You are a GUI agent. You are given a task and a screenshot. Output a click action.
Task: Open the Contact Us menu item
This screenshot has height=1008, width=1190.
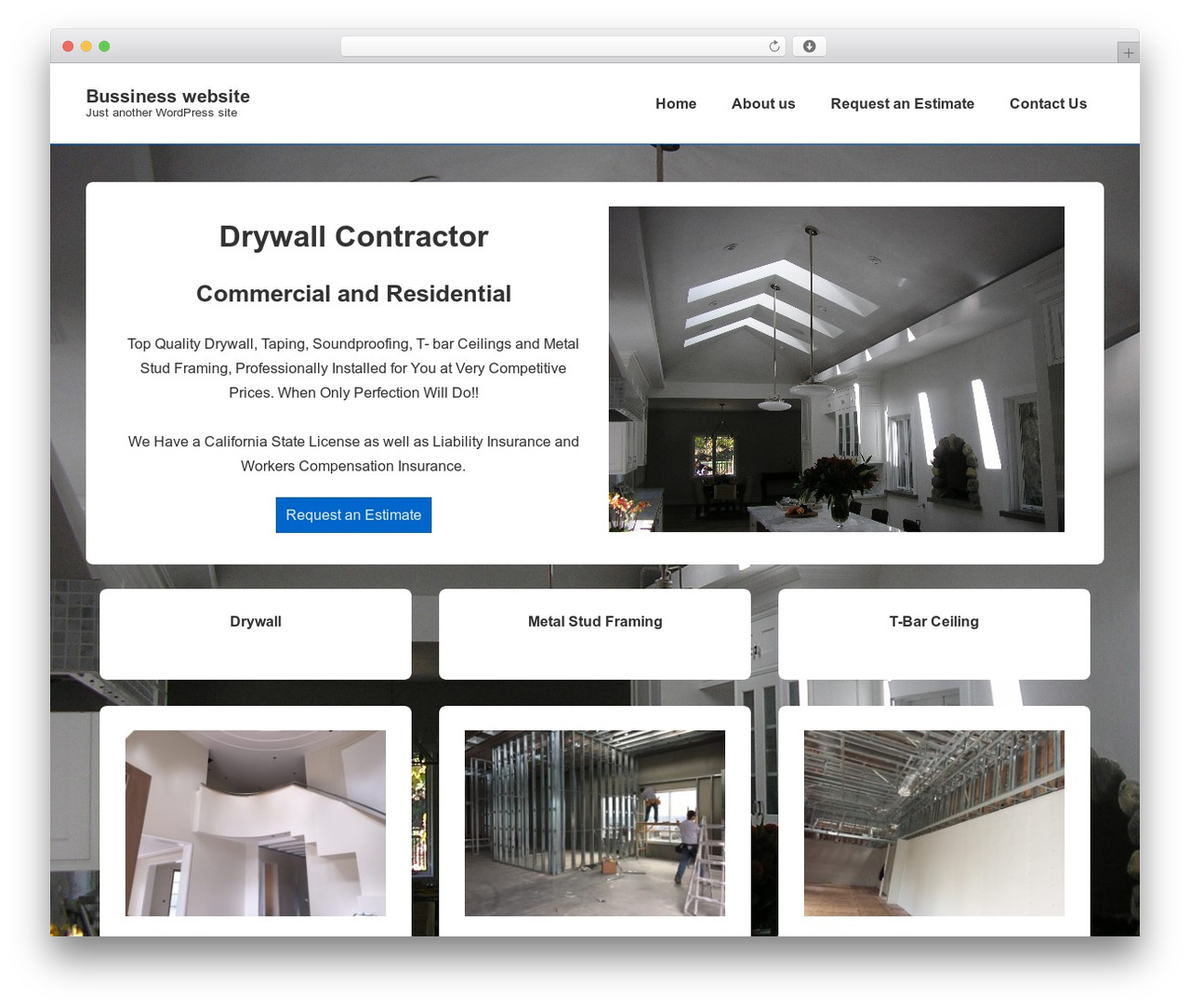[x=1048, y=104]
